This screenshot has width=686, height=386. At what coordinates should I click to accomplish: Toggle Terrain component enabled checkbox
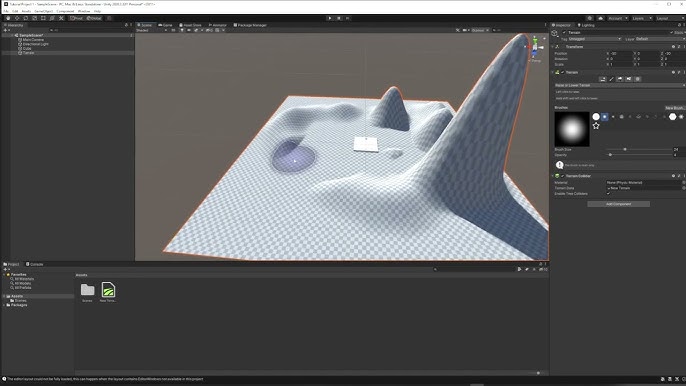563,72
